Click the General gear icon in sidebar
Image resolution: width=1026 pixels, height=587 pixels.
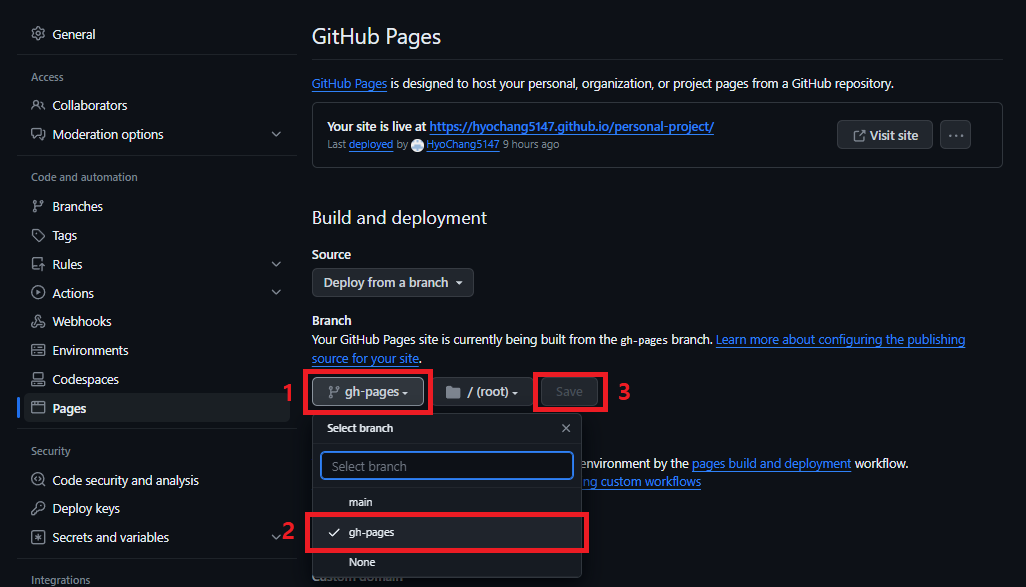38,33
